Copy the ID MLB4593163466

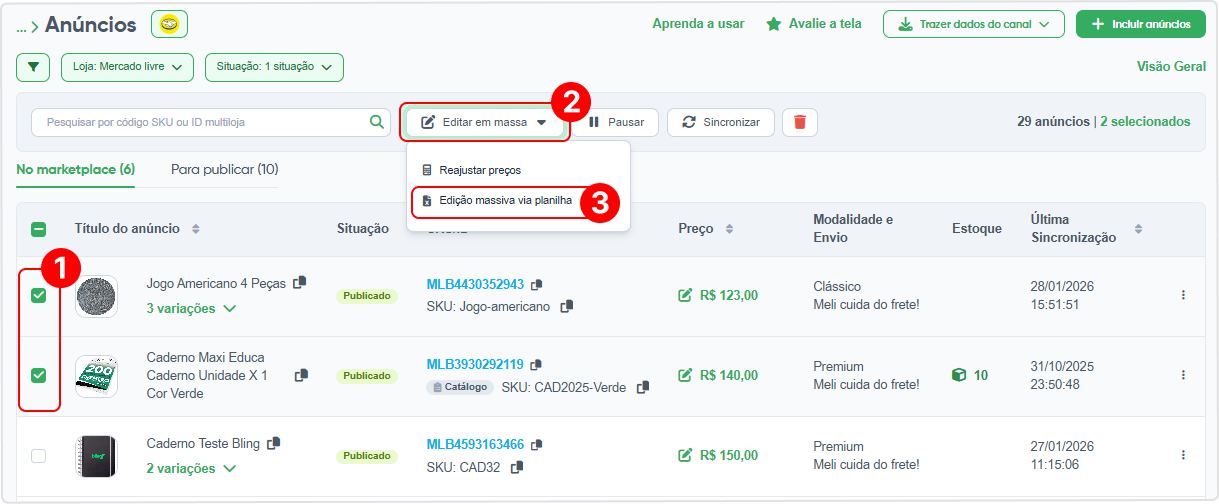(x=537, y=445)
